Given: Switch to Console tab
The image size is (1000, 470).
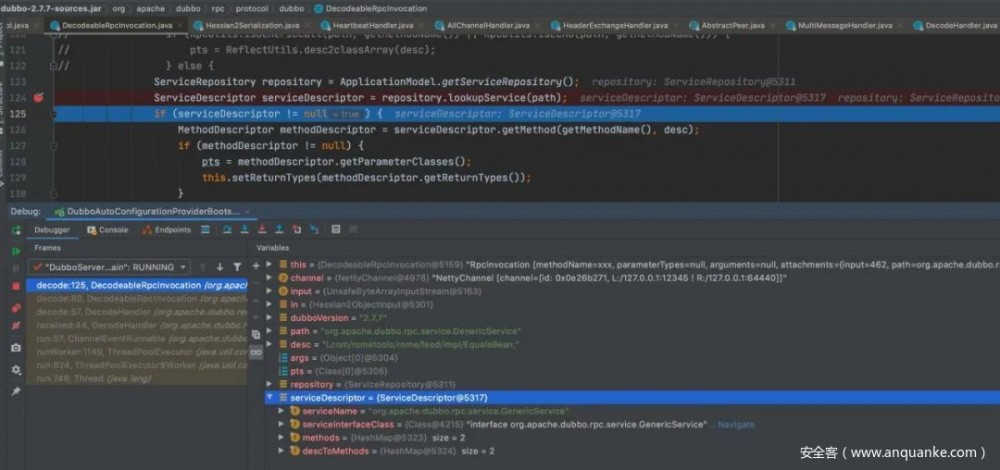Looking at the screenshot, I should 108,230.
